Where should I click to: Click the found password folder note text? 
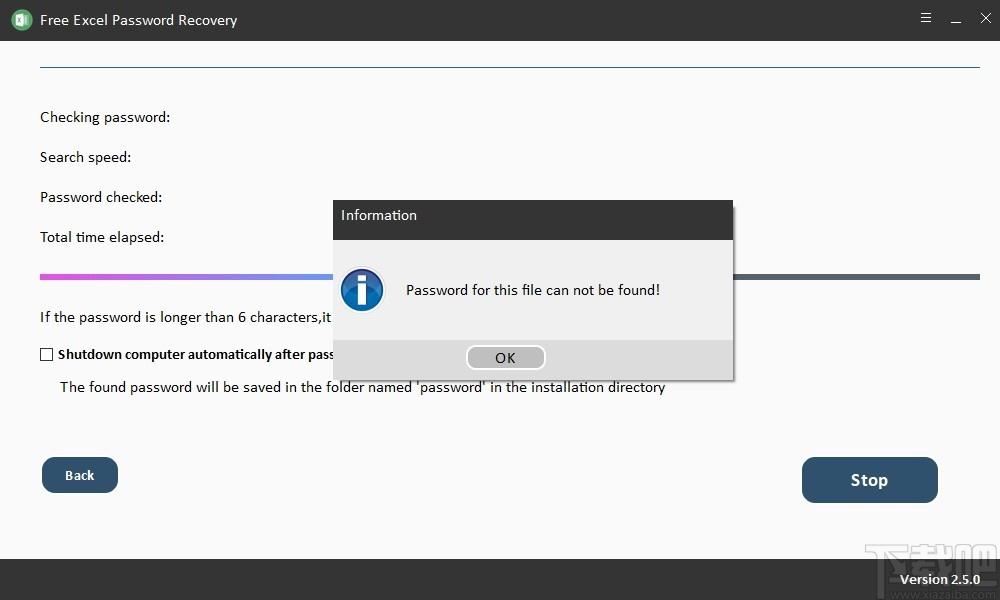[362, 387]
